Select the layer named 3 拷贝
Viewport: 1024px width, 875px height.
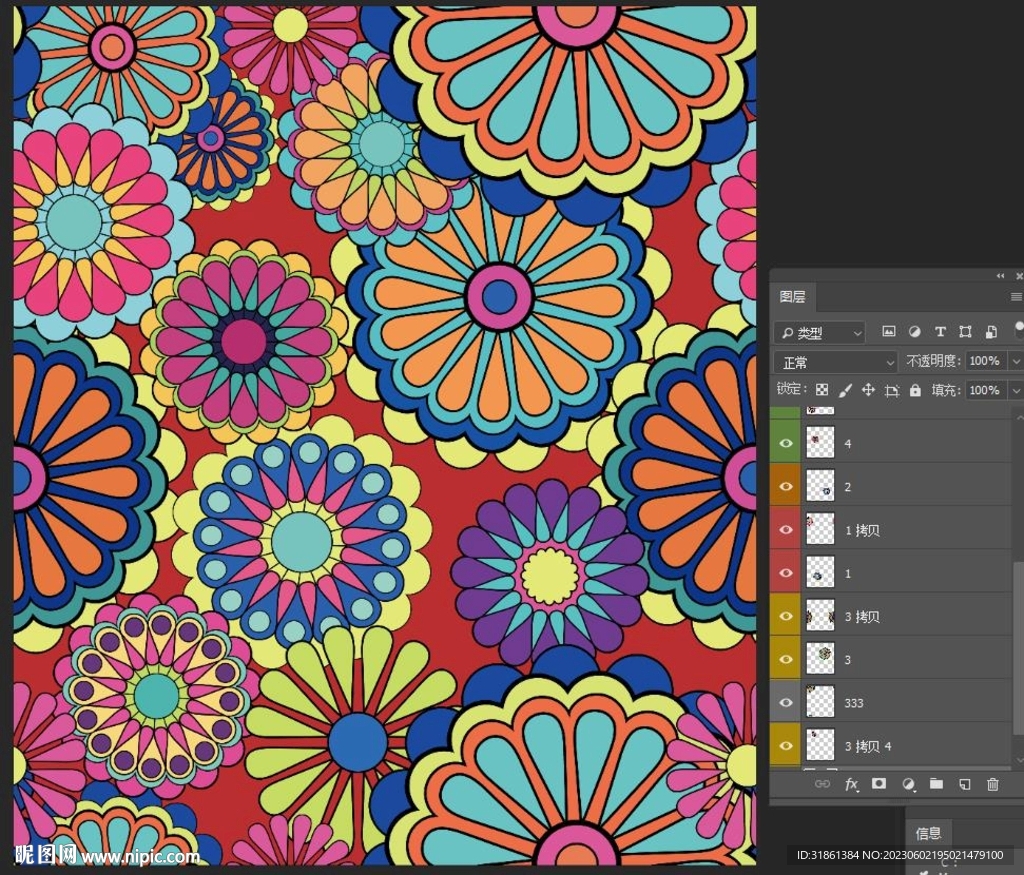click(x=862, y=616)
